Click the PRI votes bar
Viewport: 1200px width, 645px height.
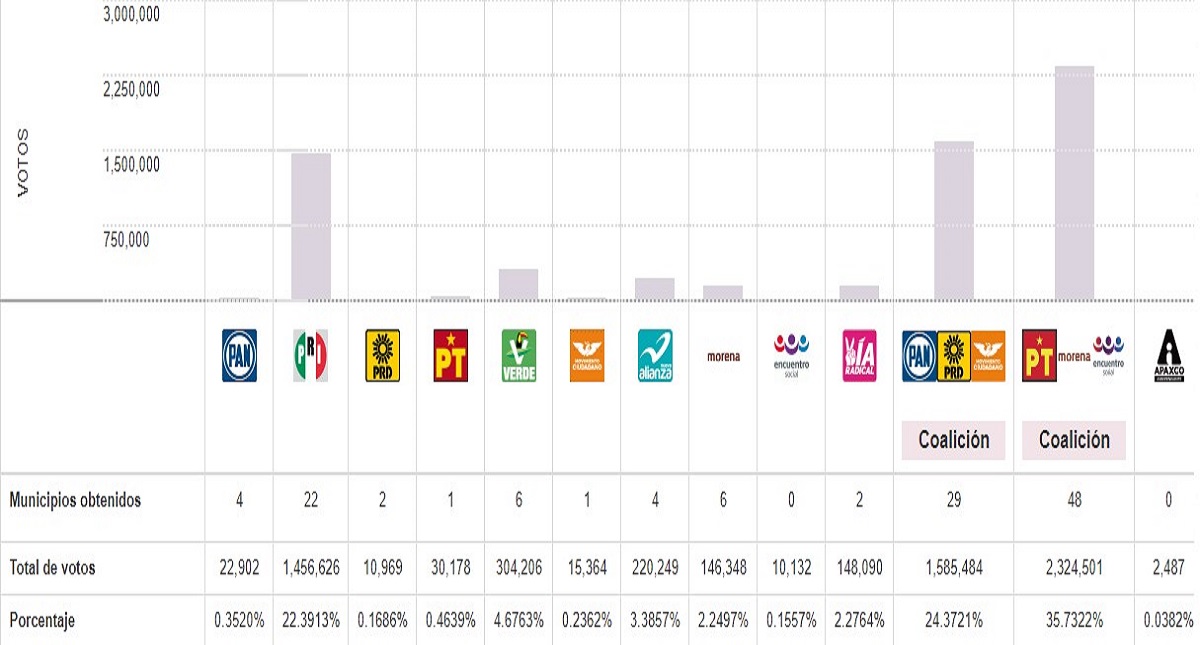coord(311,227)
